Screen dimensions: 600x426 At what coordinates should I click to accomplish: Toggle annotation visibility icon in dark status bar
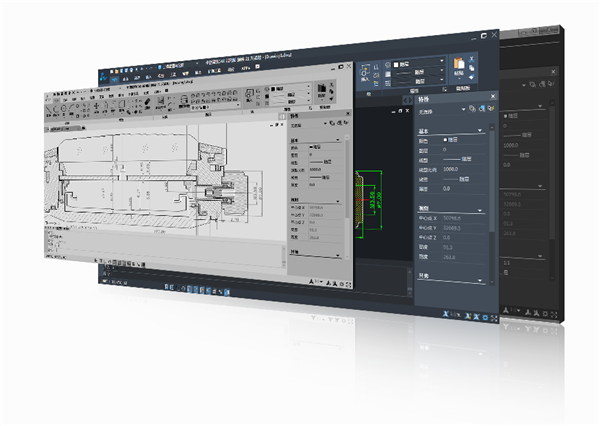[528, 313]
